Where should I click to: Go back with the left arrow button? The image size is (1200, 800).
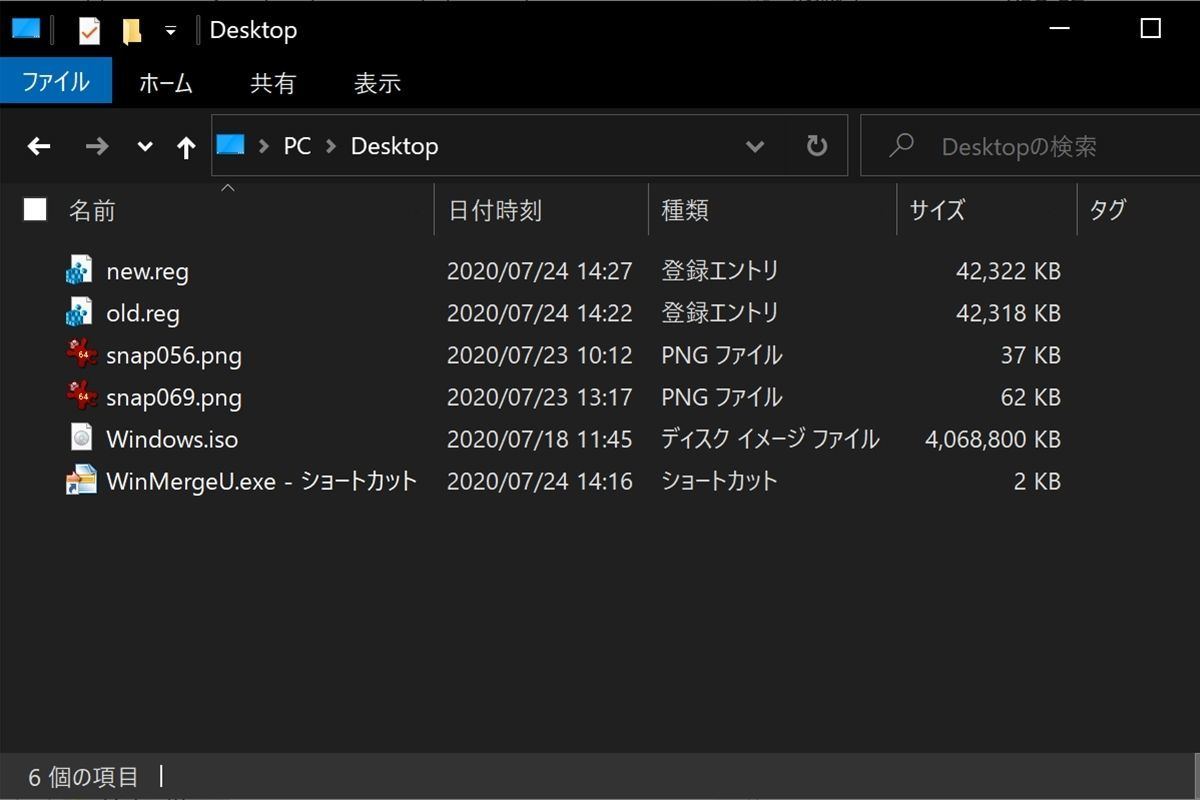pyautogui.click(x=39, y=147)
